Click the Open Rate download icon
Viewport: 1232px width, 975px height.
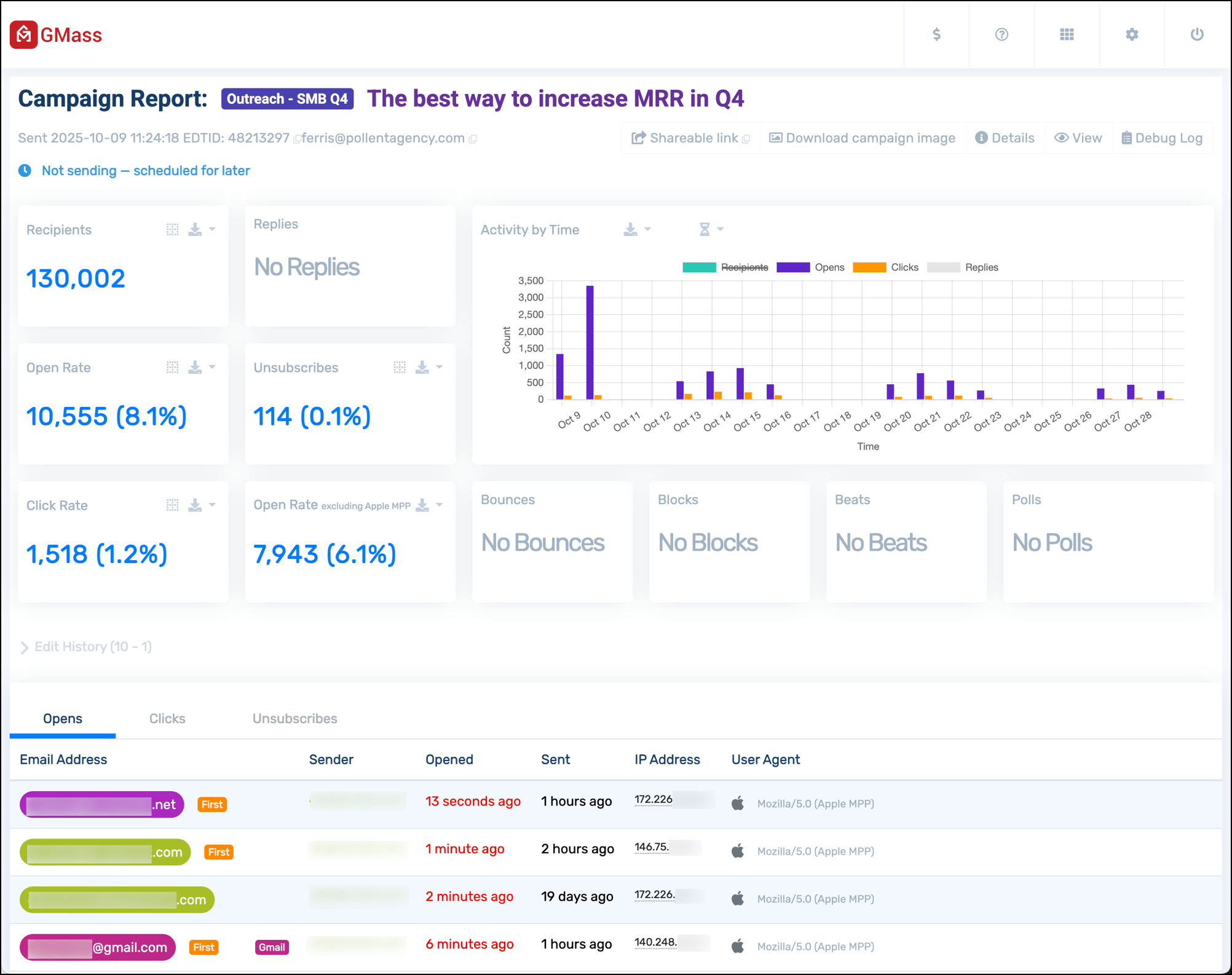click(195, 368)
